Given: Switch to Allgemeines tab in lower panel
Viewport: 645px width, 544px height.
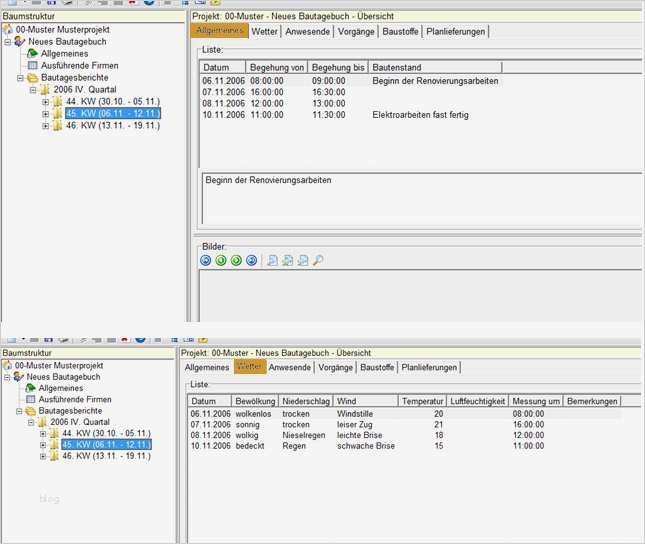Looking at the screenshot, I should point(207,367).
